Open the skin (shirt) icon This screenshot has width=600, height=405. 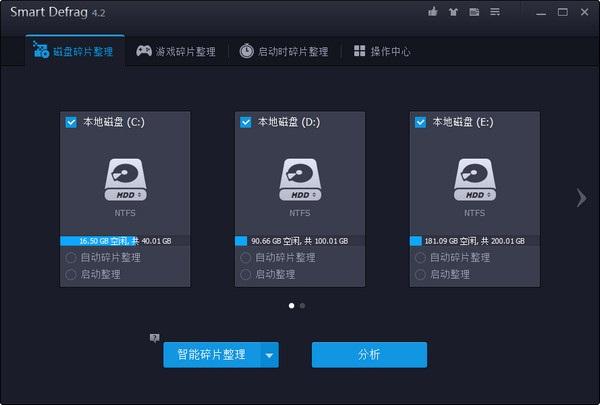coord(453,12)
